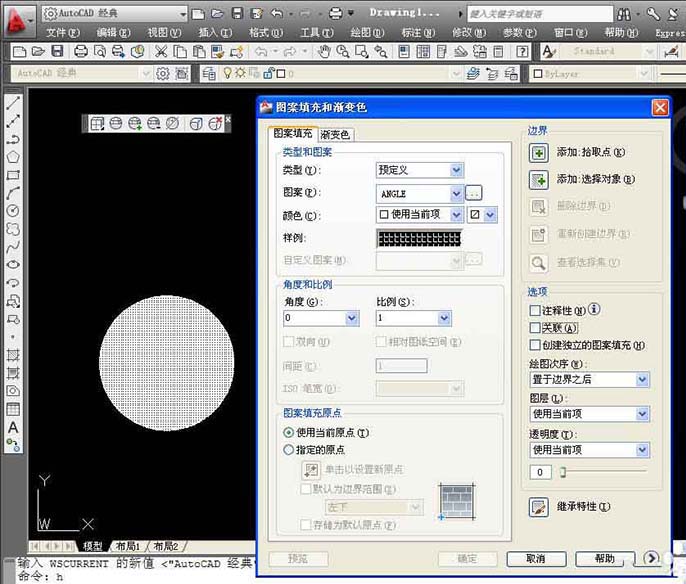Open Layer Properties Manager icon
The image size is (686, 584).
pyautogui.click(x=209, y=73)
